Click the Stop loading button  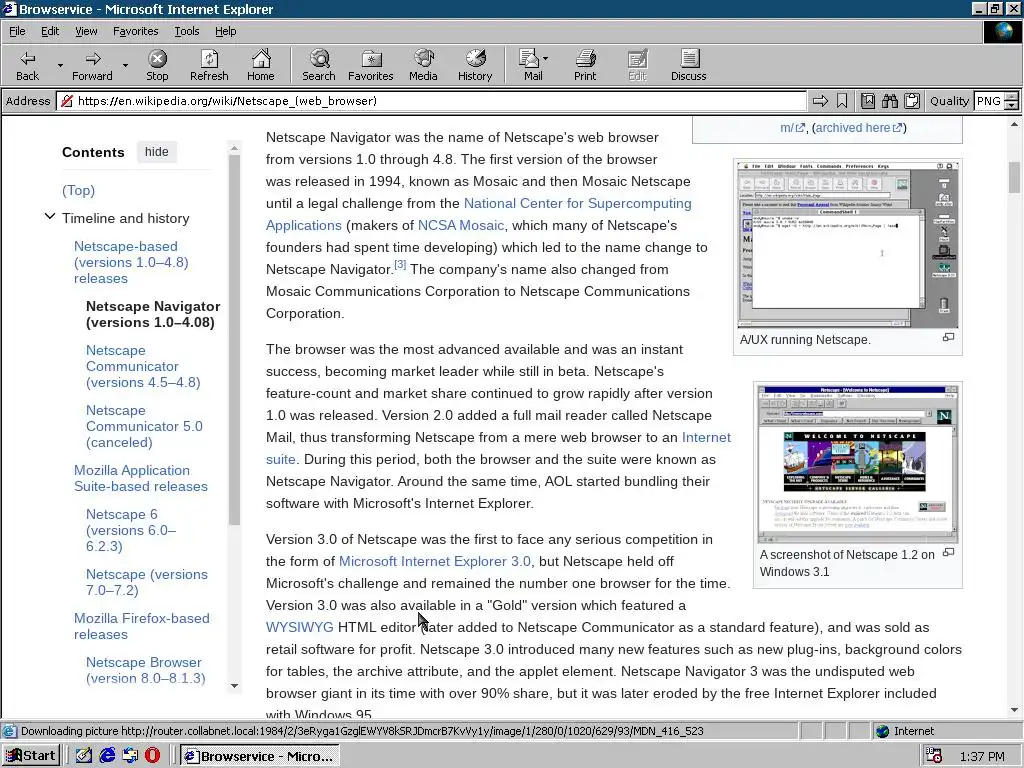tap(157, 65)
